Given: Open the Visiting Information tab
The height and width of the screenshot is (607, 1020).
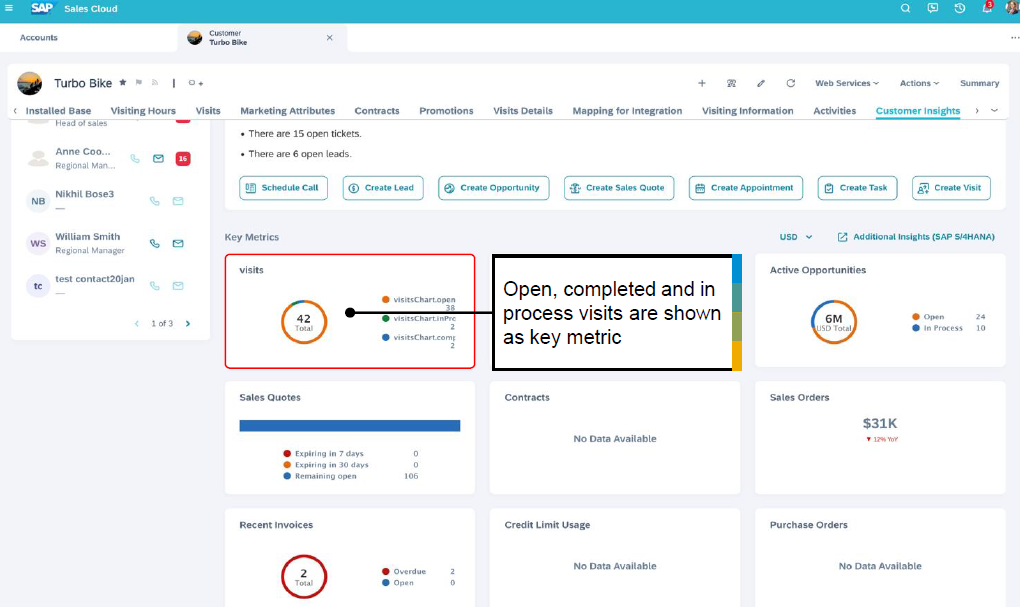Looking at the screenshot, I should (x=747, y=111).
